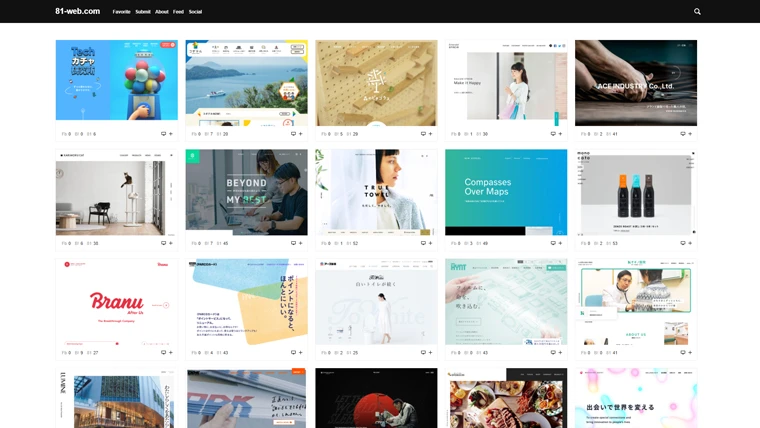Click plus icon under Make it Happy card
The image size is (760, 428).
[560, 134]
